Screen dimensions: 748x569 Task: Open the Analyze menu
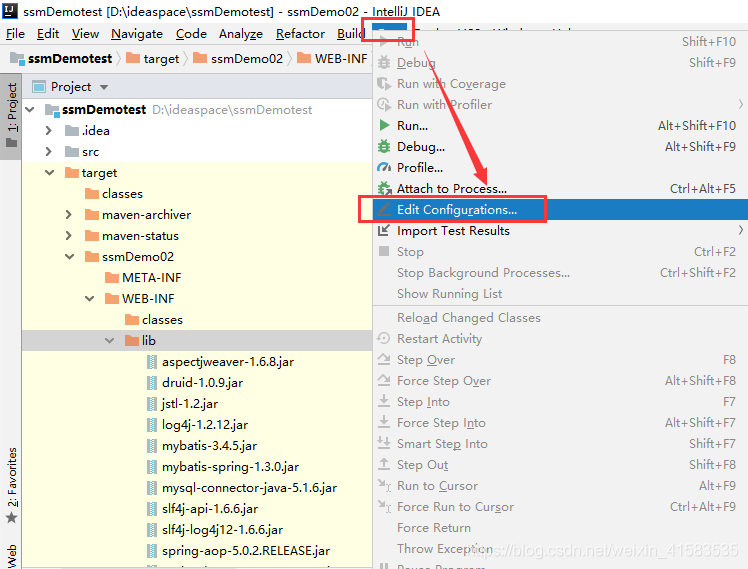point(241,34)
